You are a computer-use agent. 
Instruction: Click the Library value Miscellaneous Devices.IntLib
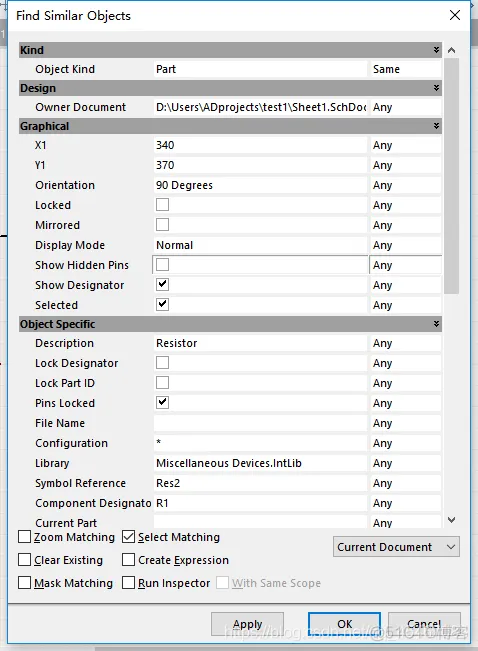[x=260, y=463]
